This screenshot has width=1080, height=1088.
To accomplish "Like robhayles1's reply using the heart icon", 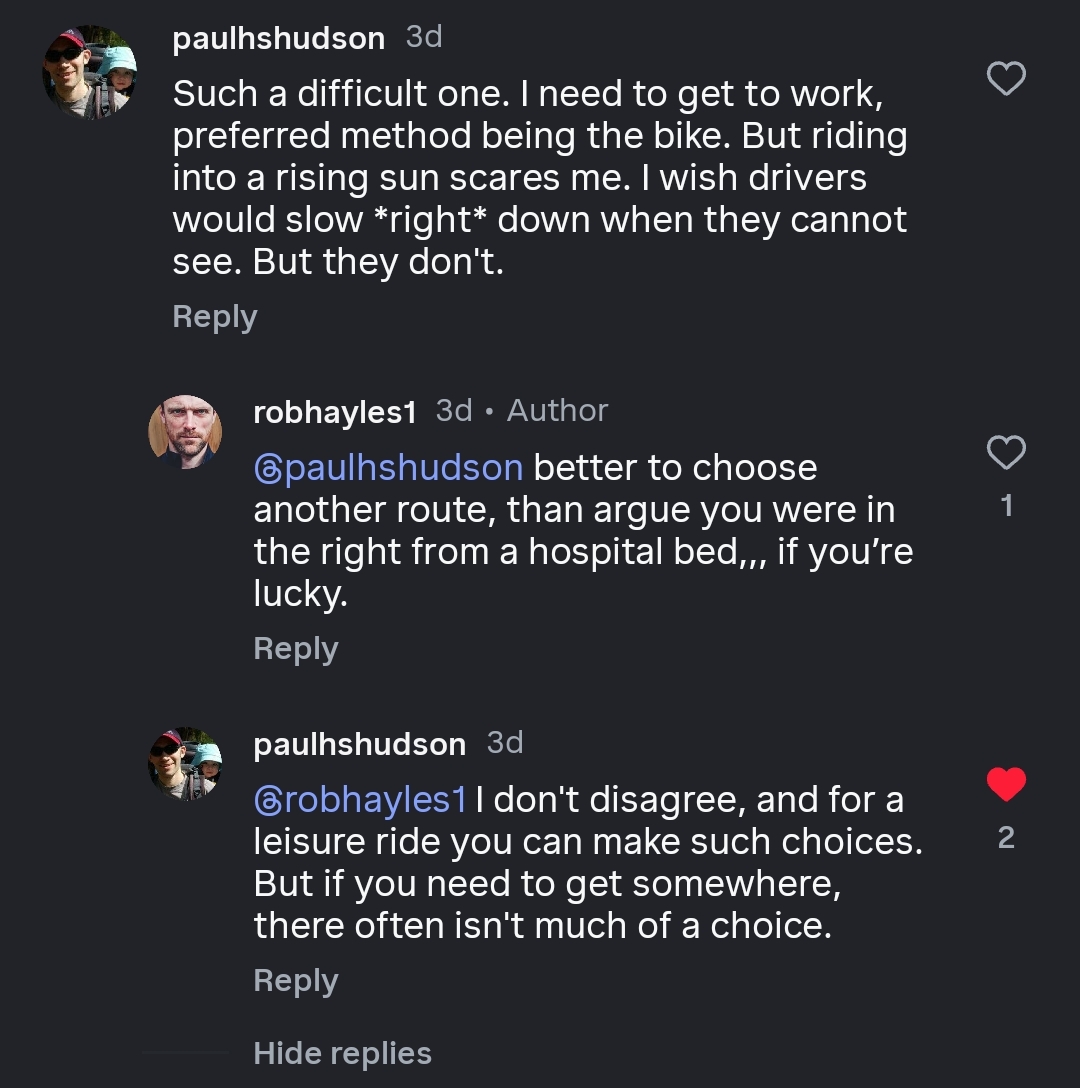I will click(x=1006, y=454).
